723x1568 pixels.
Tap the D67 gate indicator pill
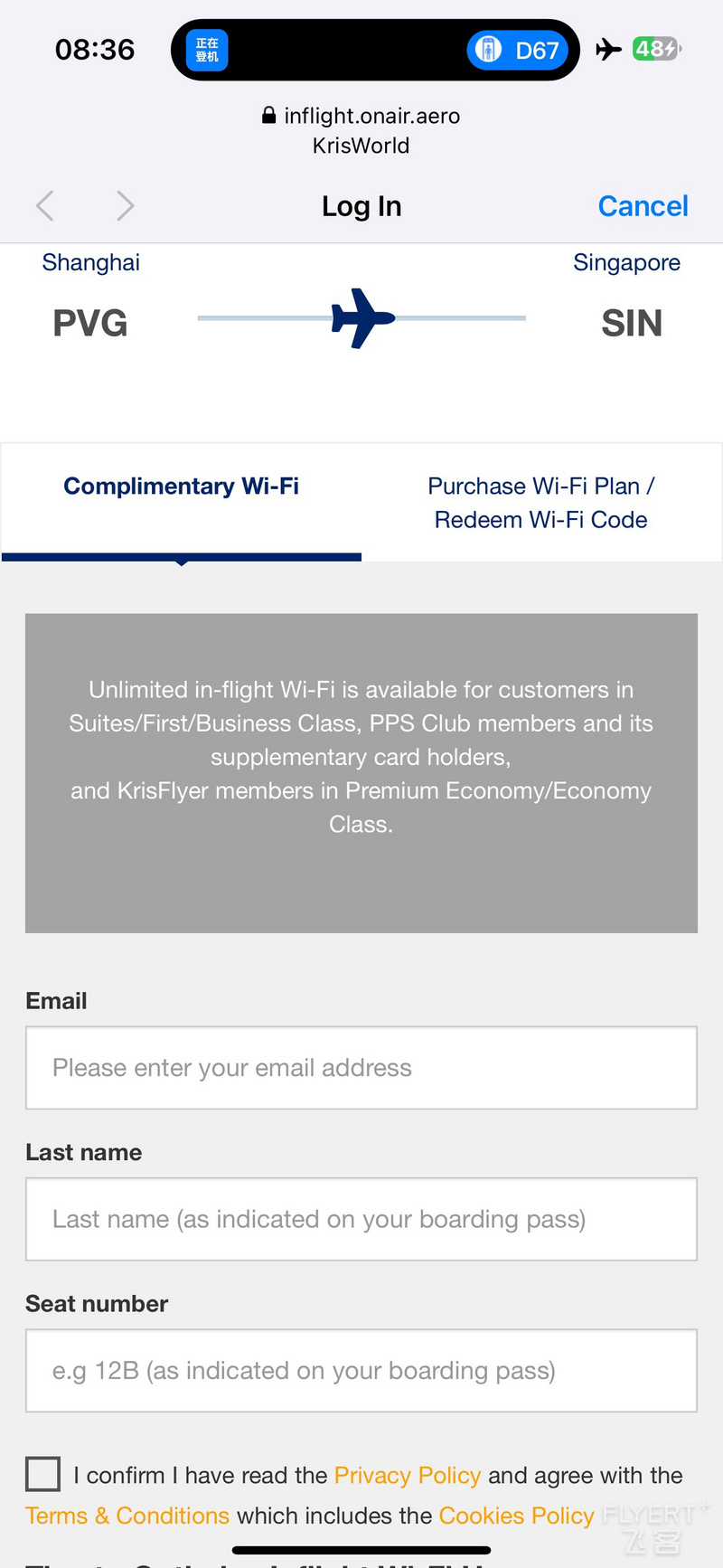tap(518, 50)
